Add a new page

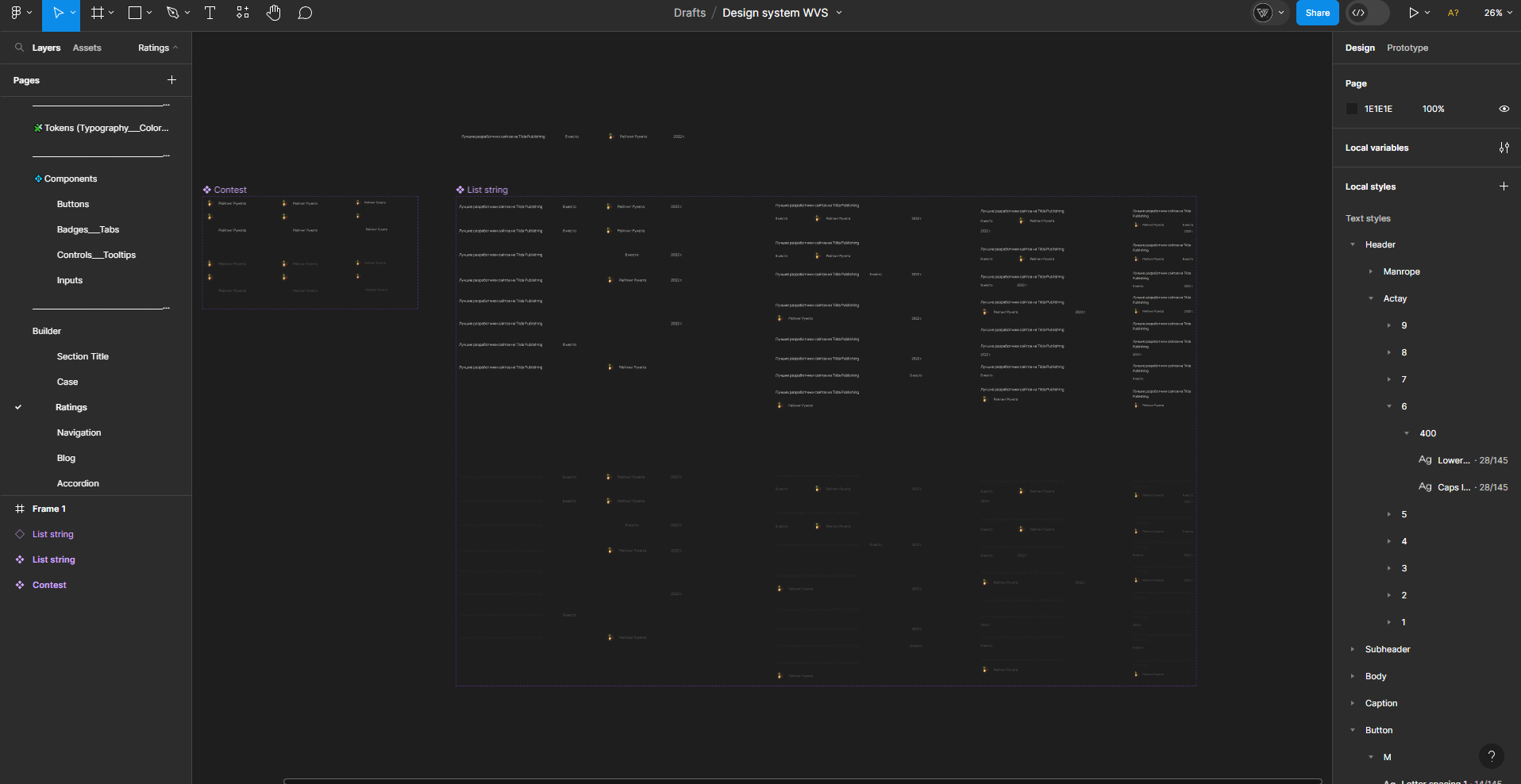coord(171,80)
